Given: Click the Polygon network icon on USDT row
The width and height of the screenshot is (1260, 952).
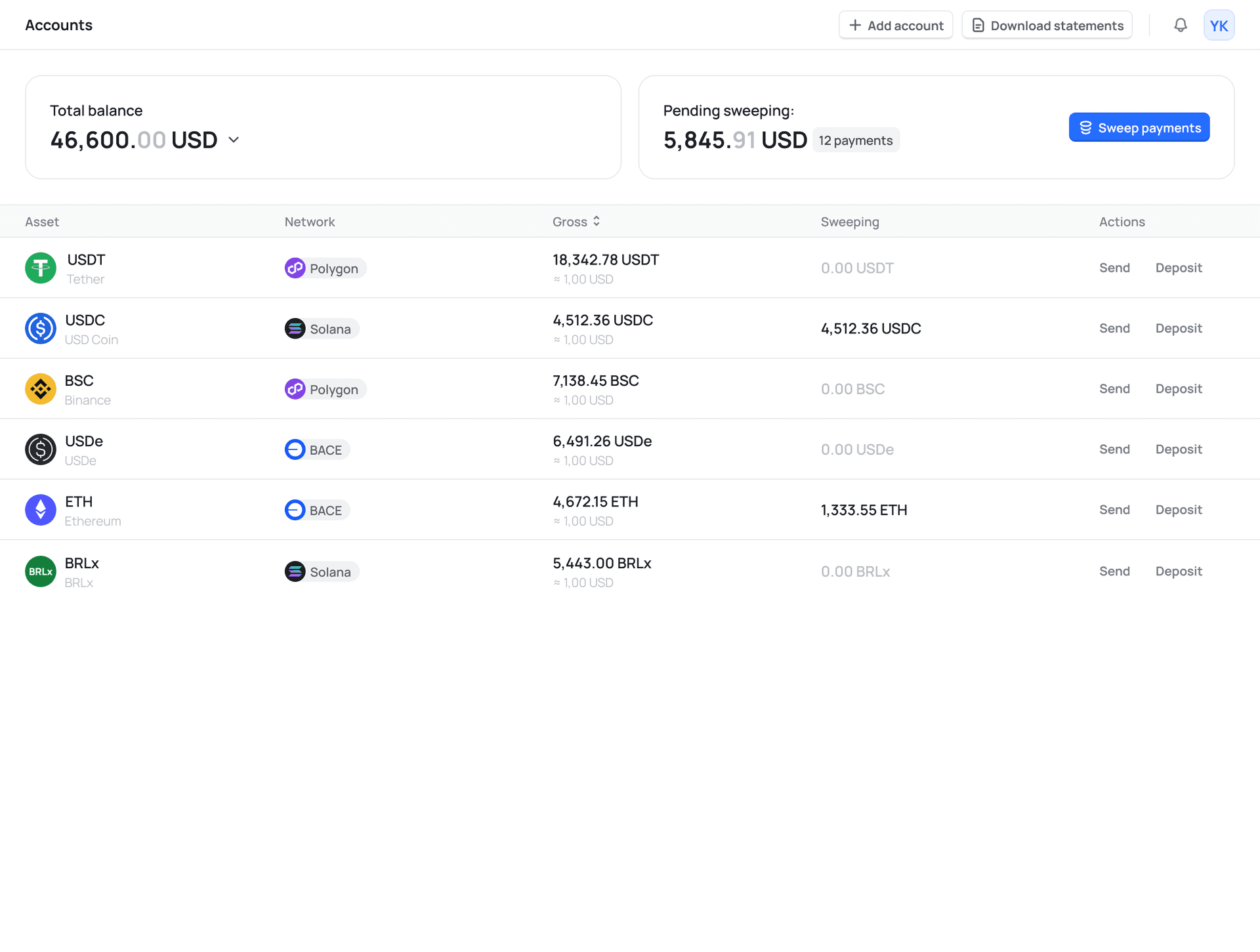Looking at the screenshot, I should 295,268.
